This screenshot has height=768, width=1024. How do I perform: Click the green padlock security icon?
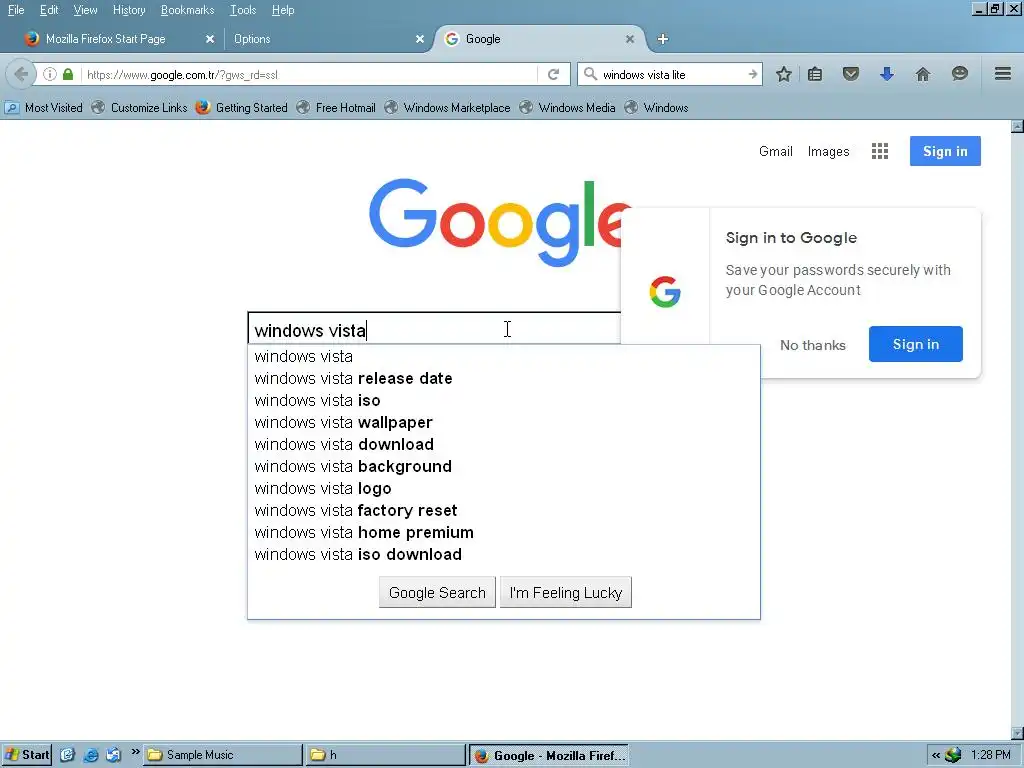pos(68,74)
